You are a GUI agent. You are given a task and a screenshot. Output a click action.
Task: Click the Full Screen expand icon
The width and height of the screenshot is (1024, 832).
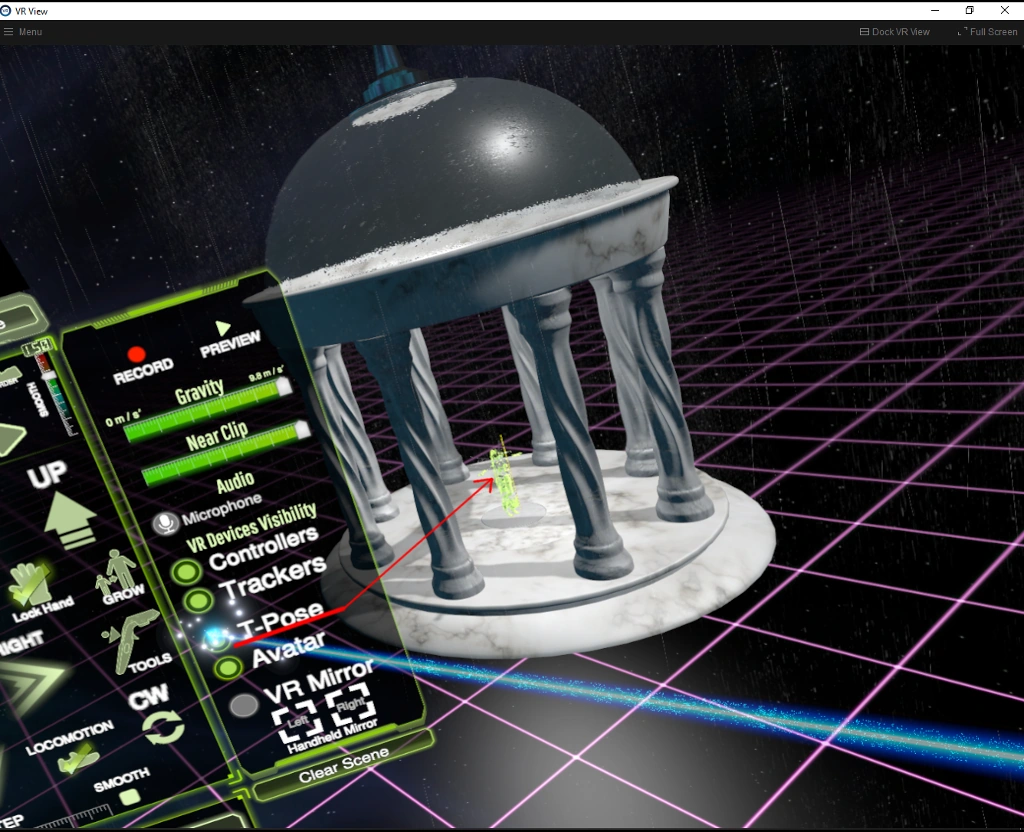962,31
